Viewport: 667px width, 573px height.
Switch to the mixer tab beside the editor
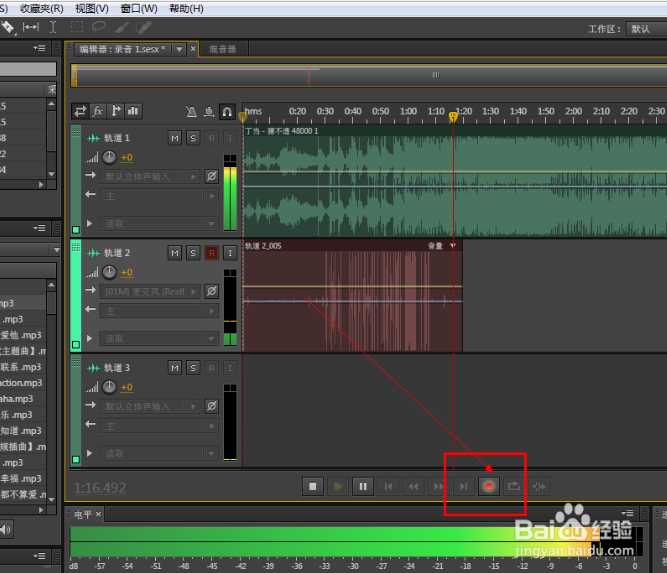pos(222,49)
